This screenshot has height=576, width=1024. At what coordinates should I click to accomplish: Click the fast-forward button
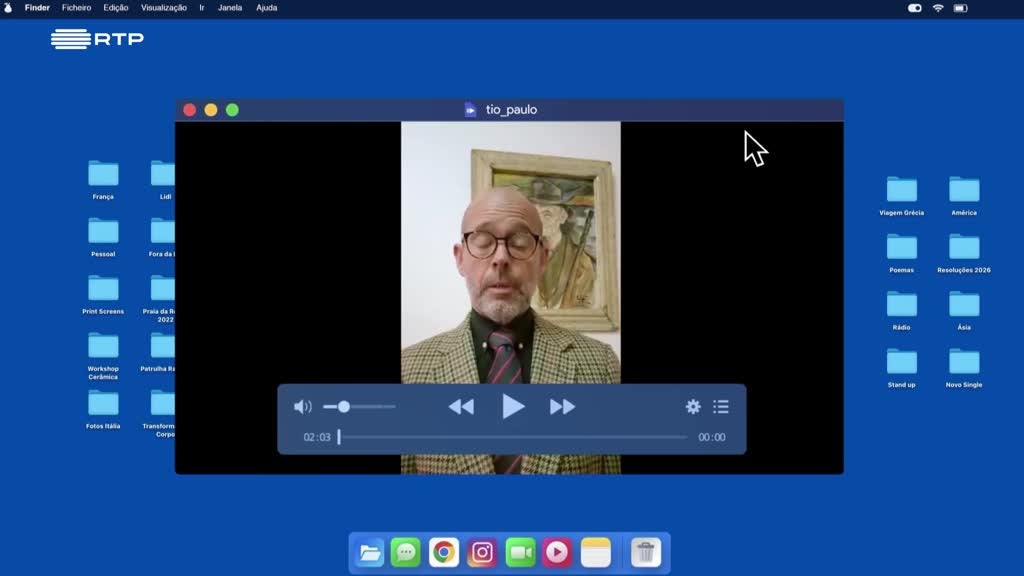[x=563, y=407]
